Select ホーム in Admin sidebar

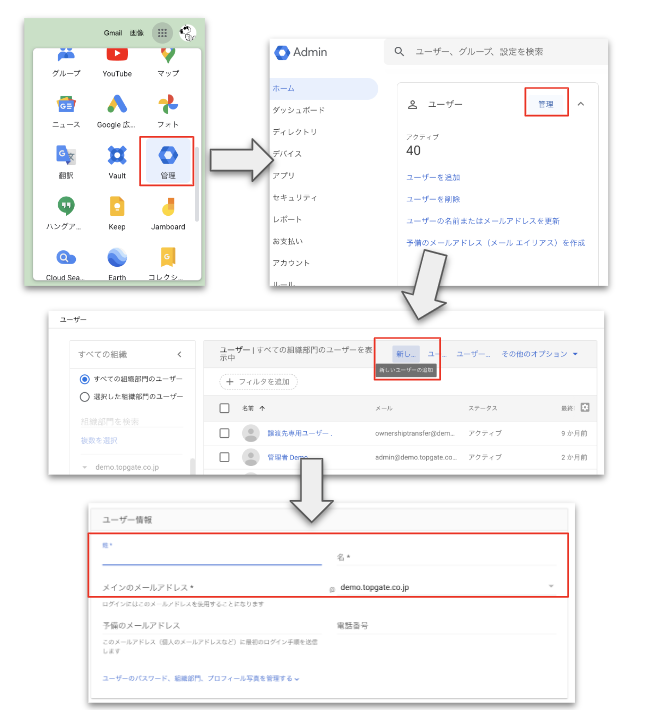pos(324,89)
